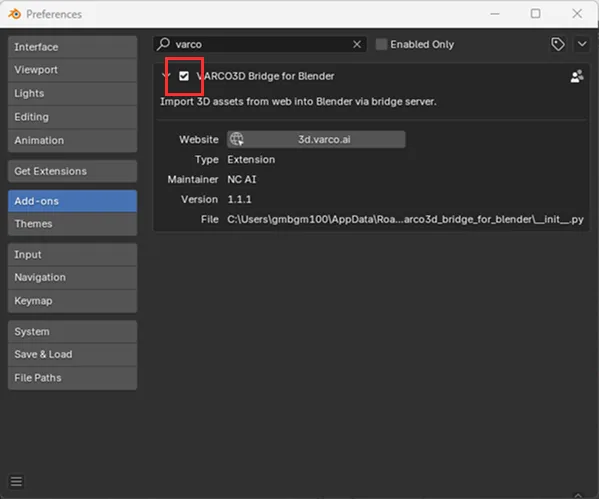Open the add-ons settings dropdown arrow
This screenshot has width=599, height=499.
tap(582, 44)
